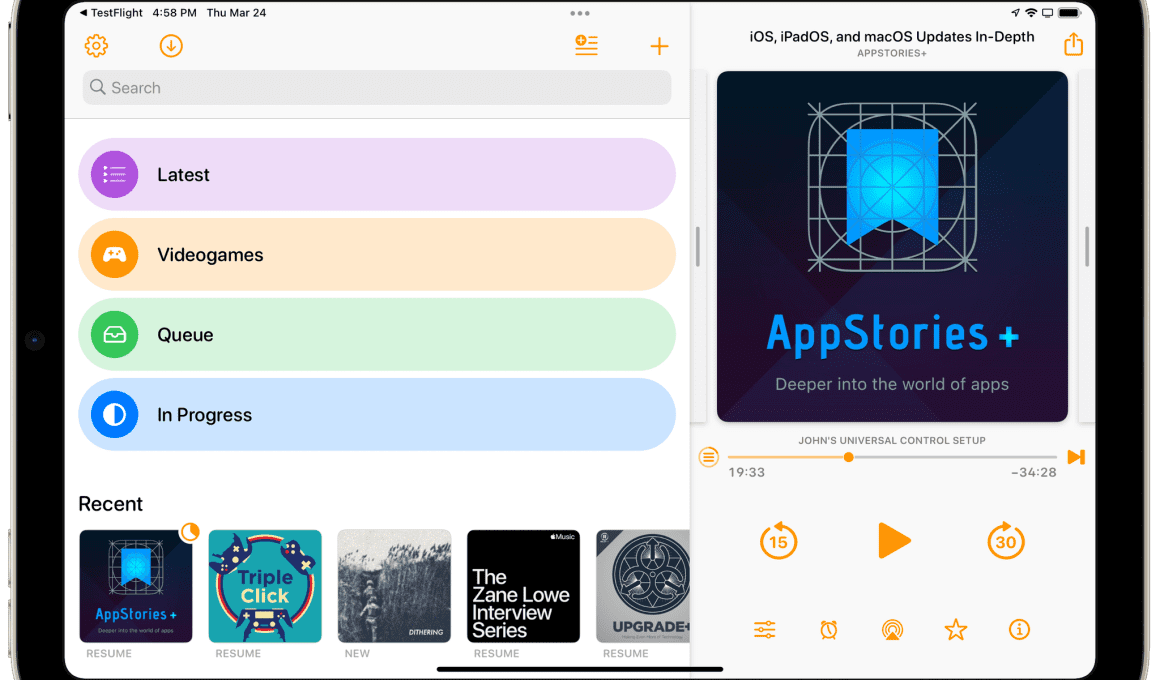Add a podcast with the plus icon

coord(659,46)
